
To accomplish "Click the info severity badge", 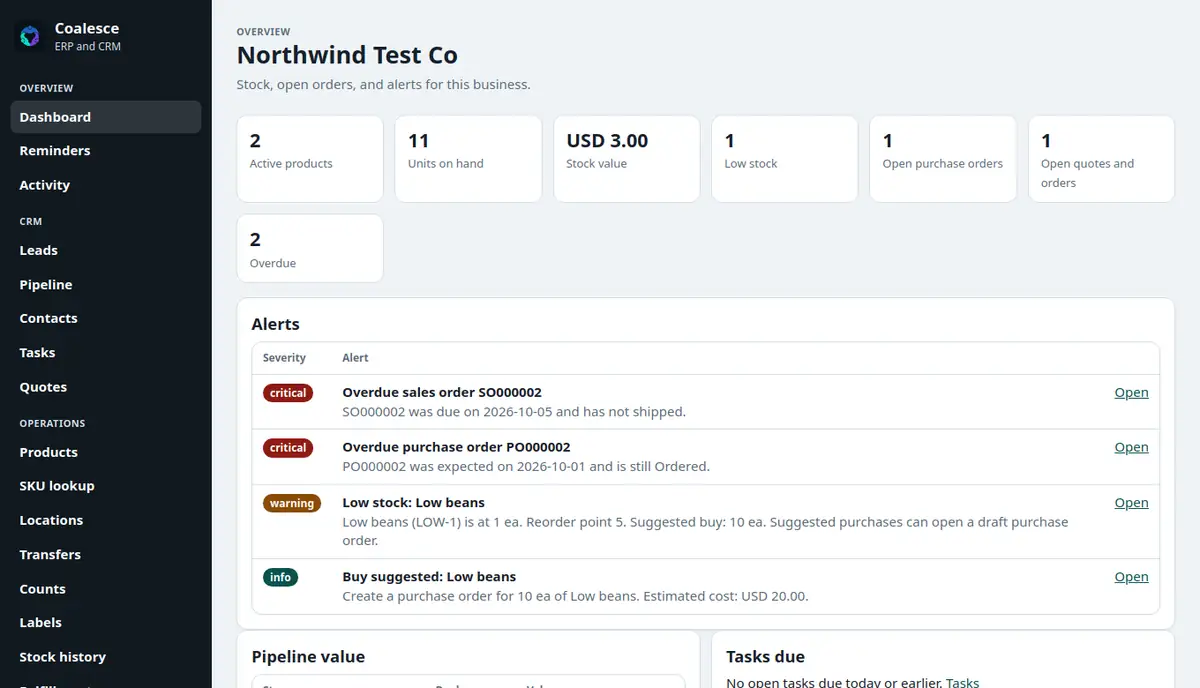I will (x=280, y=577).
